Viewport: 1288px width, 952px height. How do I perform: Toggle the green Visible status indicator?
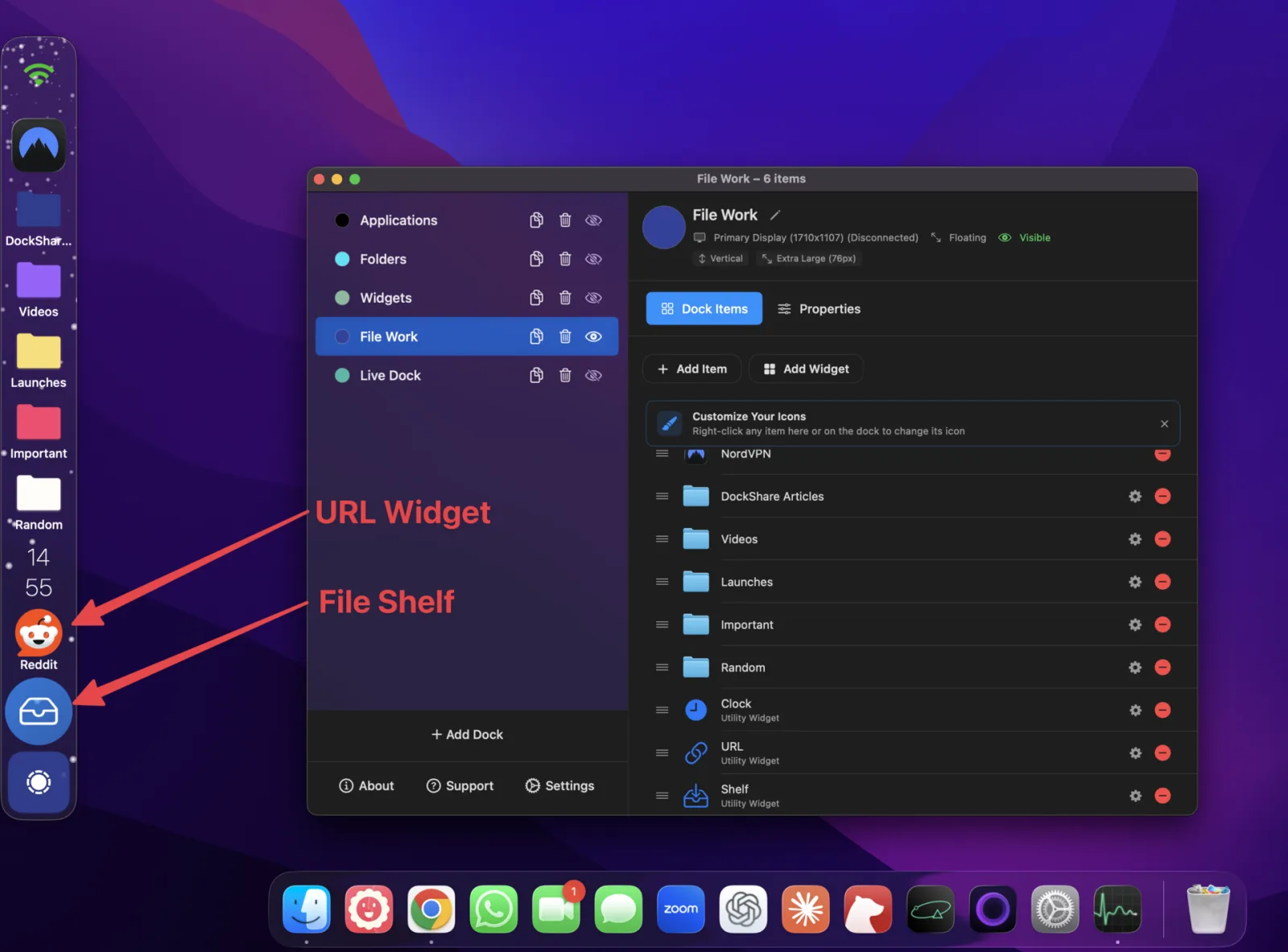click(1025, 237)
